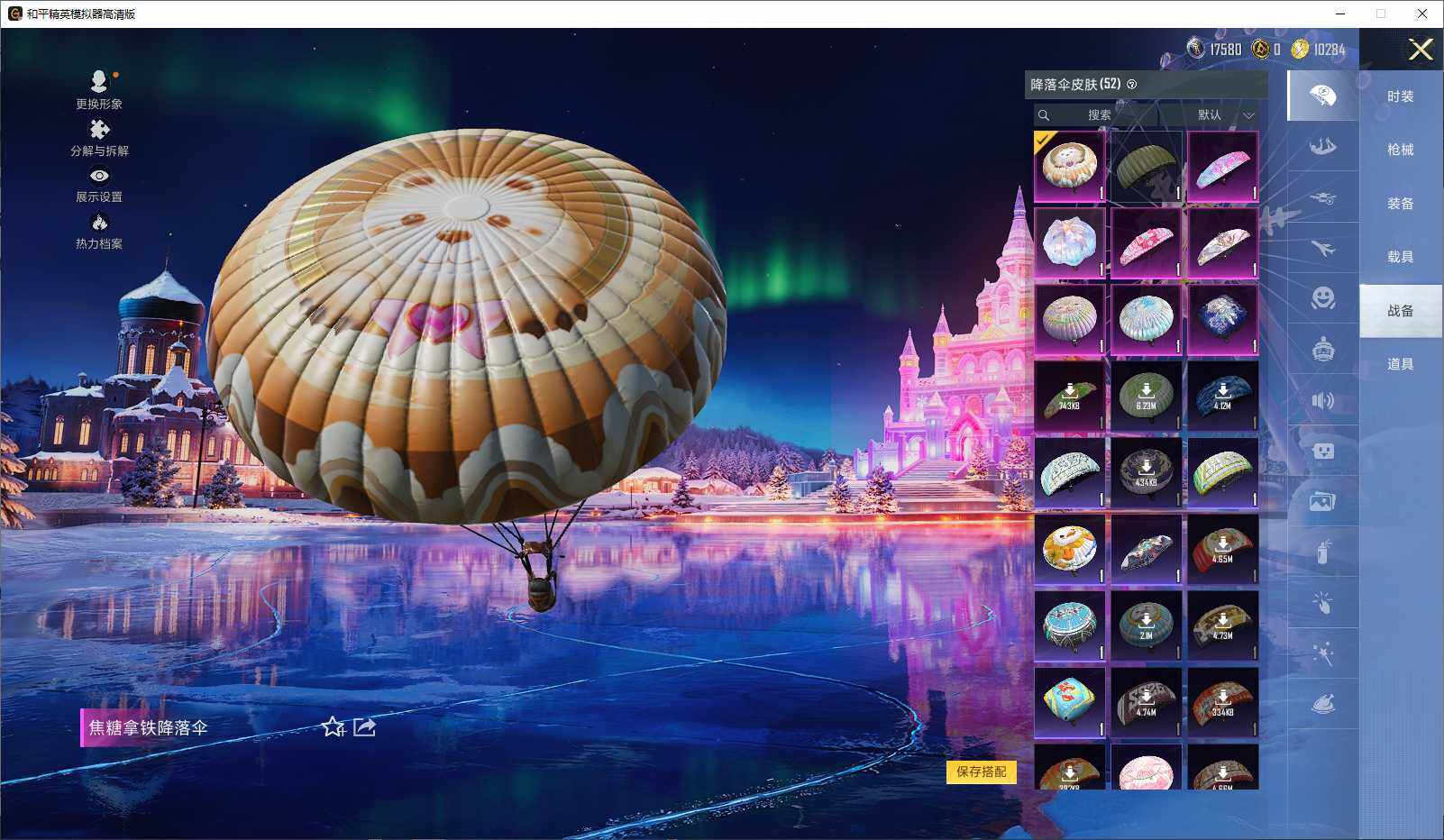The height and width of the screenshot is (840, 1444).
Task: Select the magic wand effects category icon
Action: pyautogui.click(x=1323, y=656)
